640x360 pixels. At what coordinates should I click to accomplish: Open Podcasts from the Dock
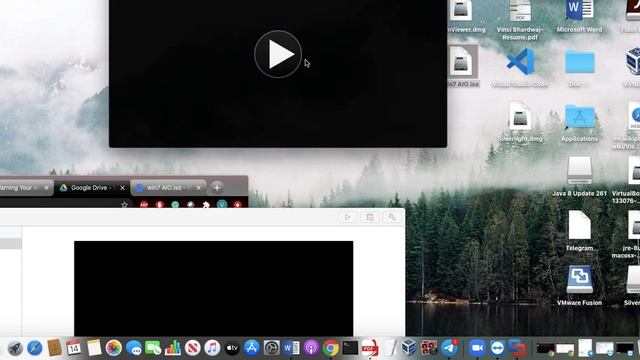pyautogui.click(x=311, y=348)
